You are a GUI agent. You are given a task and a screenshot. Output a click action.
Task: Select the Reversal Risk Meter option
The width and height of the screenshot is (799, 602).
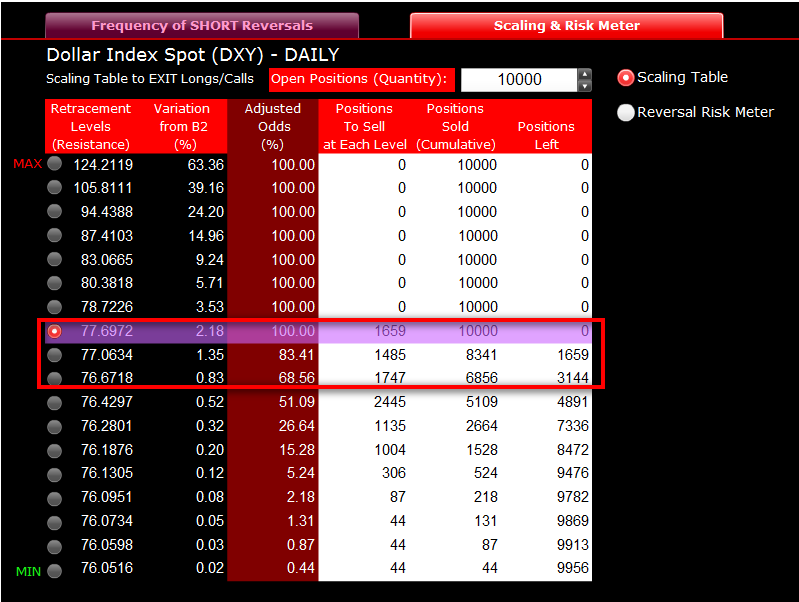coord(625,112)
